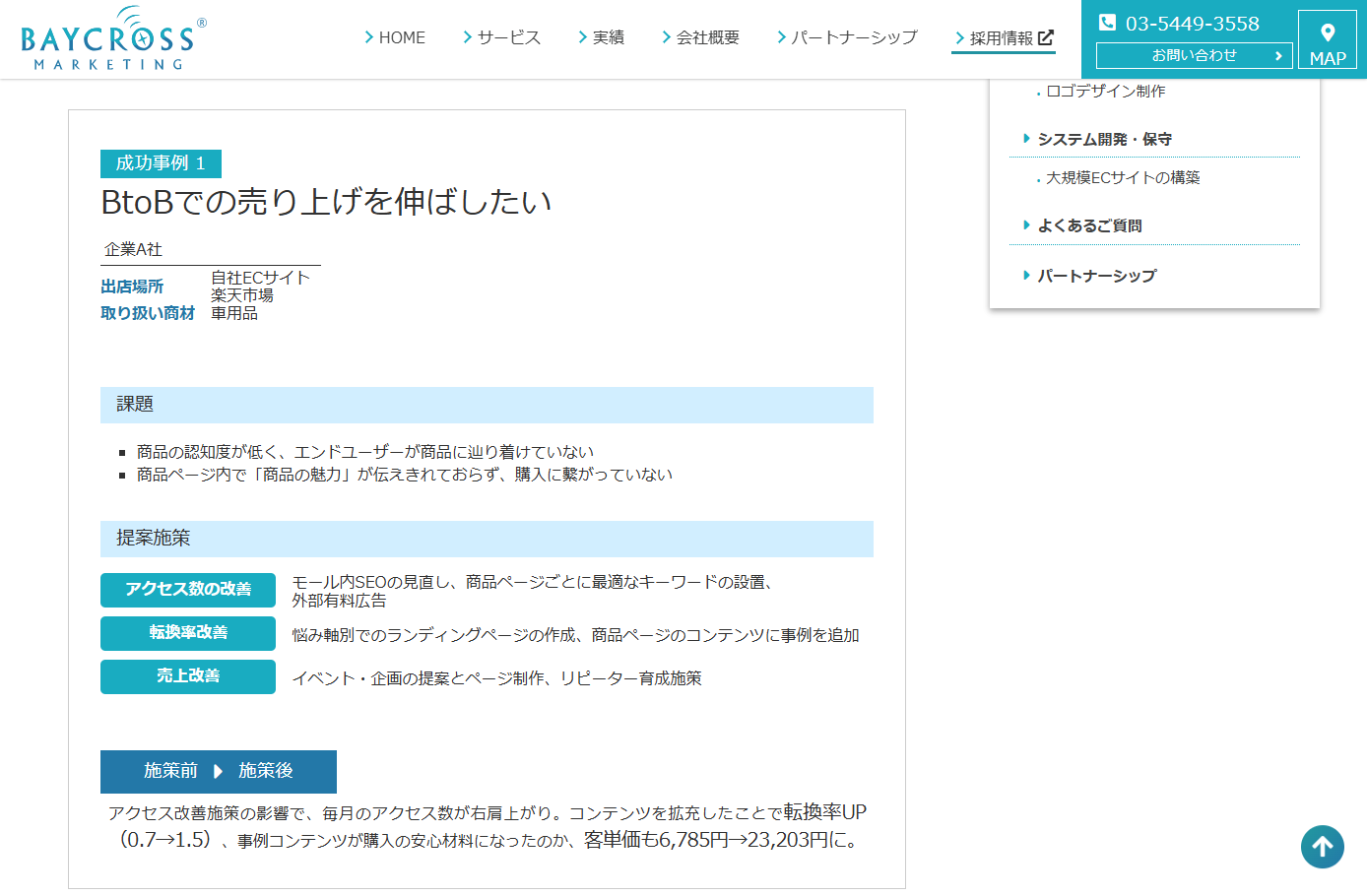Select the アクセス数の改善 label
The height and width of the screenshot is (896, 1367).
pyautogui.click(x=187, y=591)
